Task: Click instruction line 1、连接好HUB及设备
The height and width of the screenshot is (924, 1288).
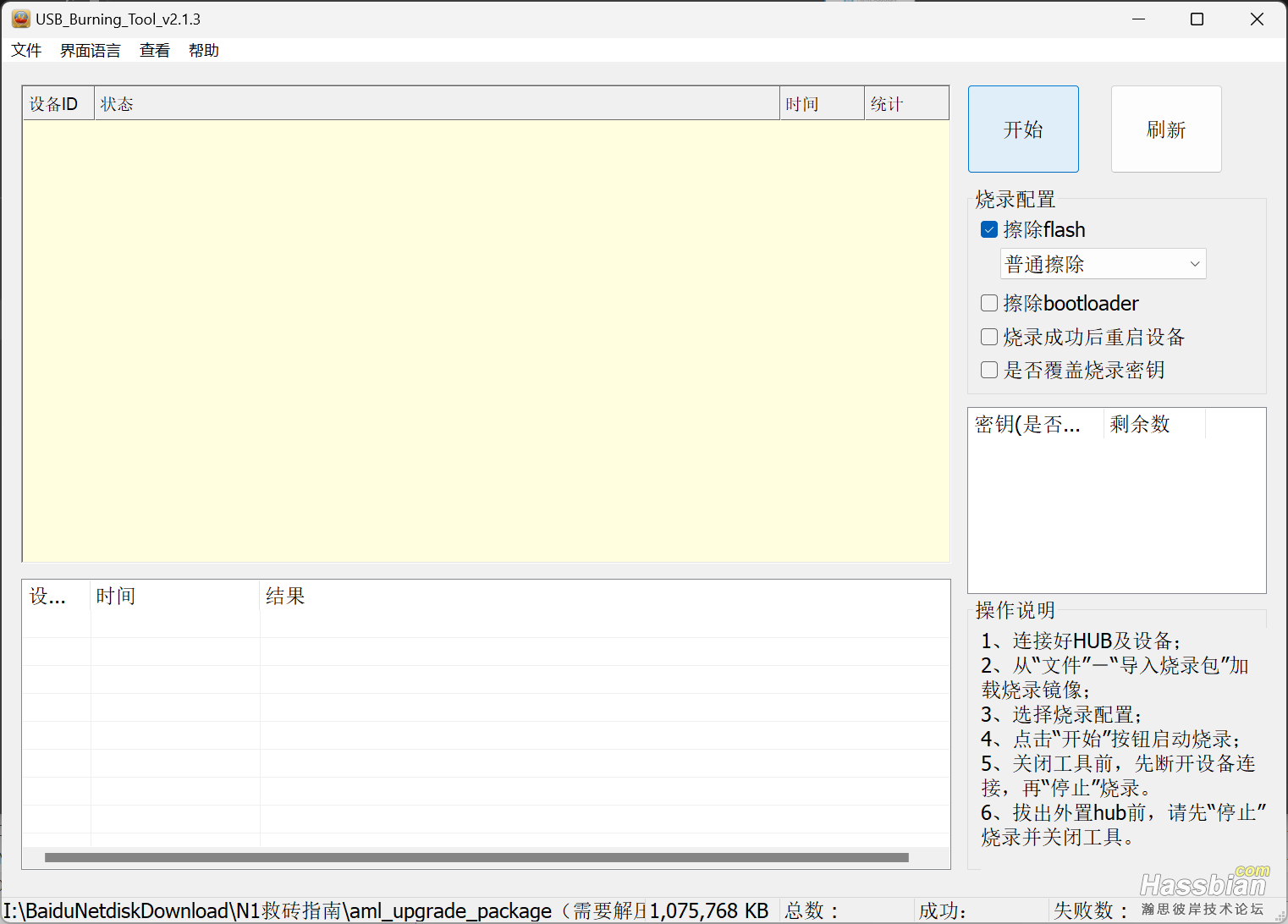Action: coord(1081,641)
